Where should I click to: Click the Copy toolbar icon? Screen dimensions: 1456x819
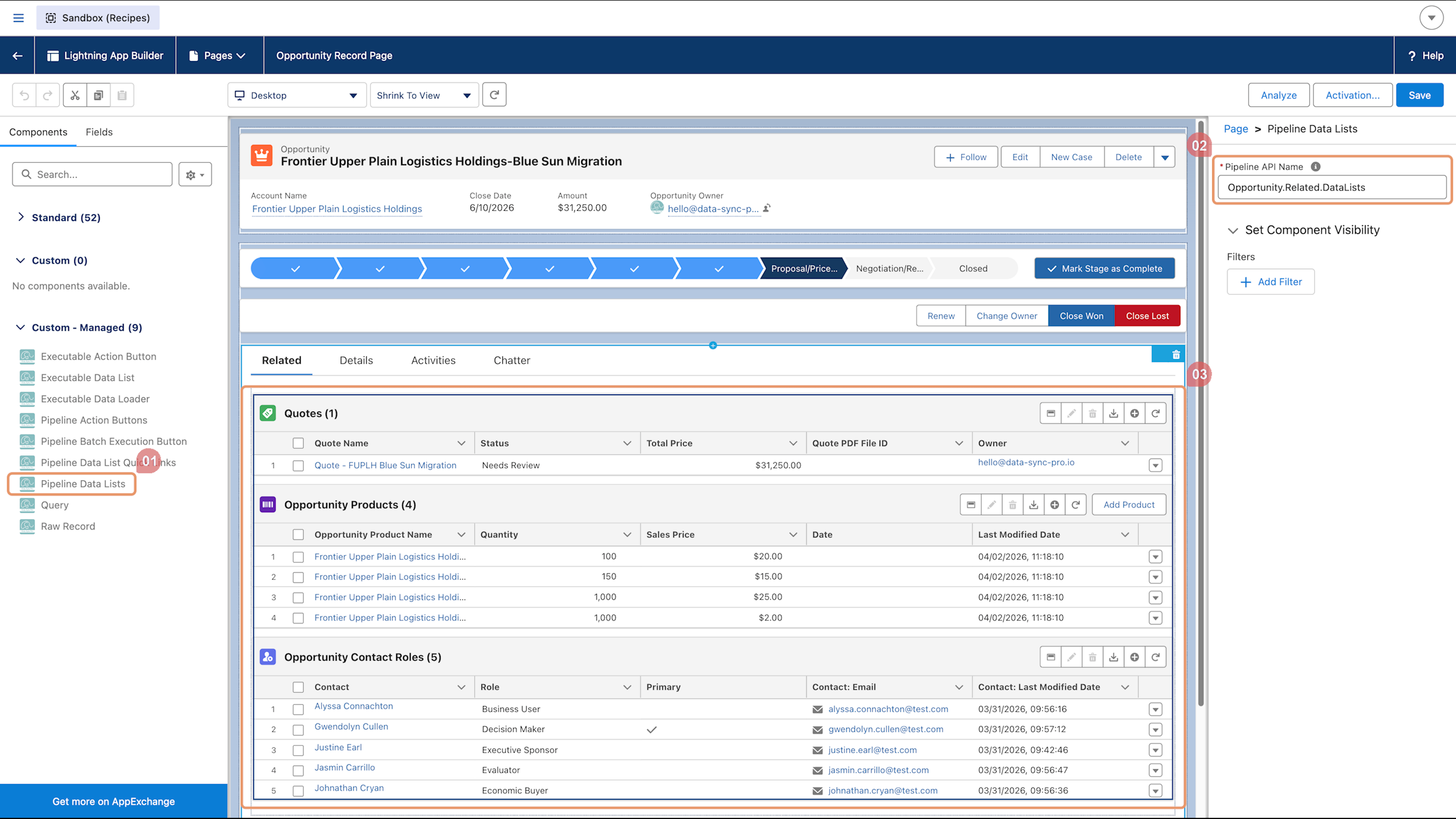[x=98, y=95]
